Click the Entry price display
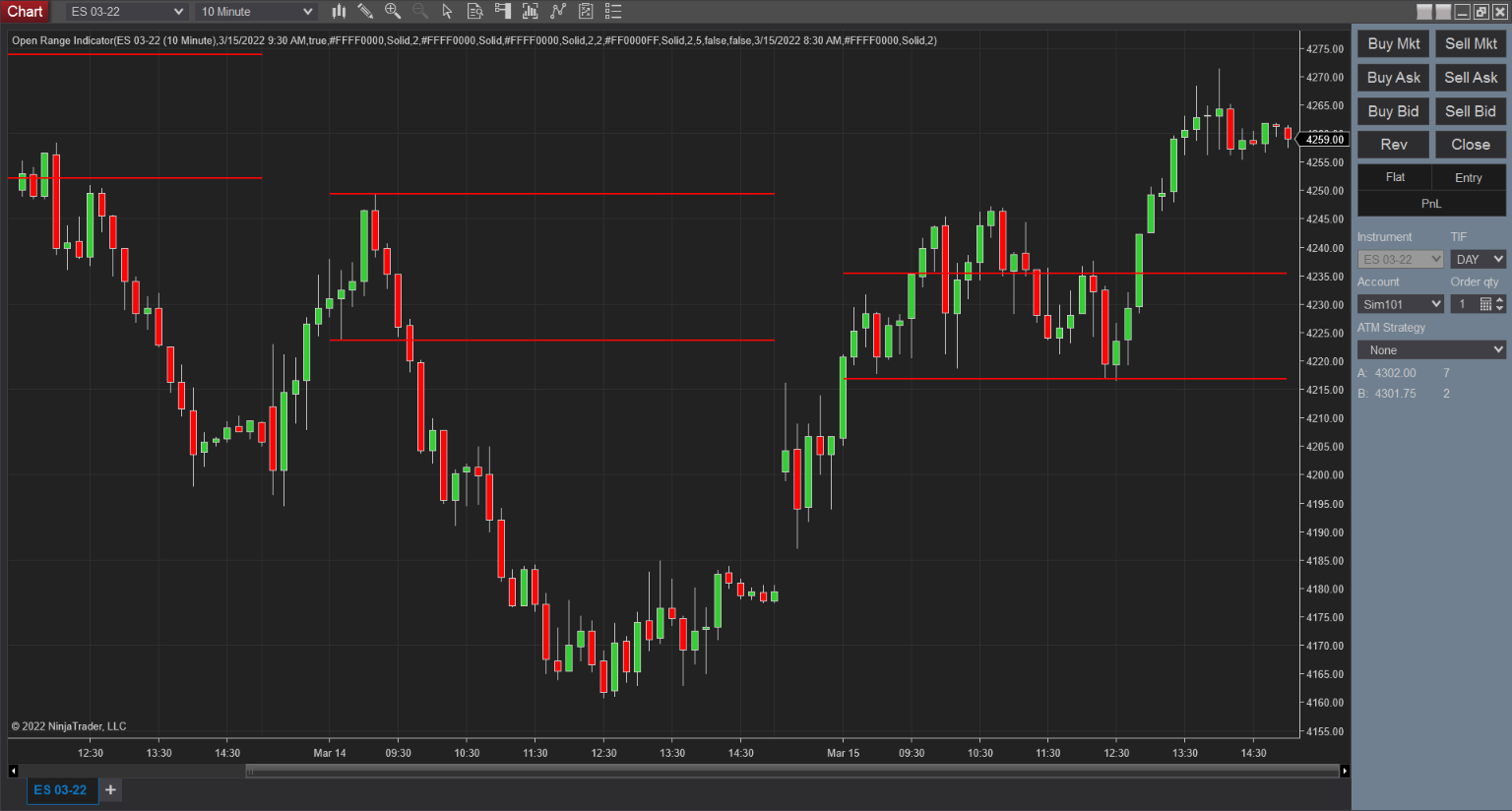Viewport: 1512px width, 811px height. [1469, 177]
